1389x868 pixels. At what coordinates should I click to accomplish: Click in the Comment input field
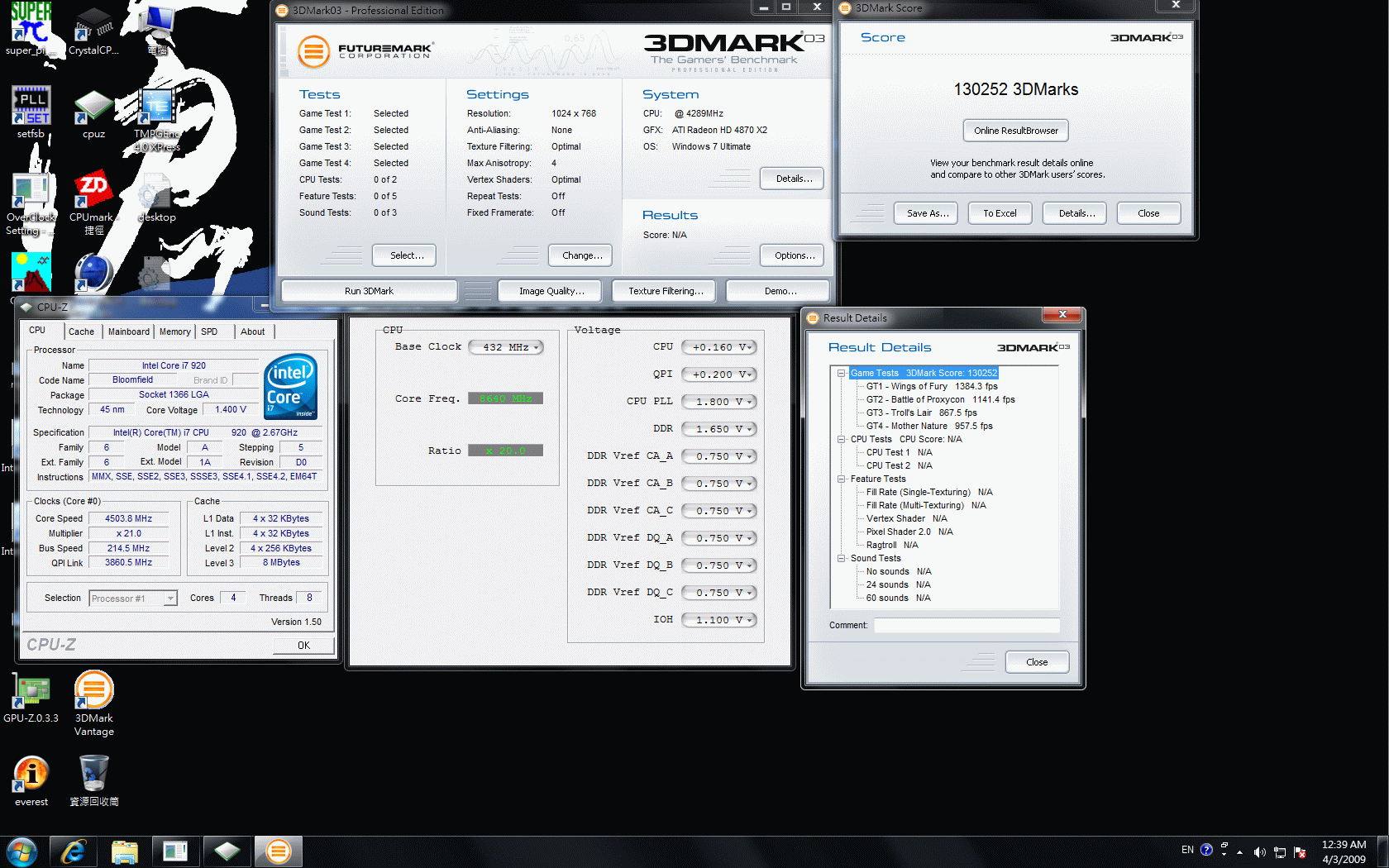point(967,626)
